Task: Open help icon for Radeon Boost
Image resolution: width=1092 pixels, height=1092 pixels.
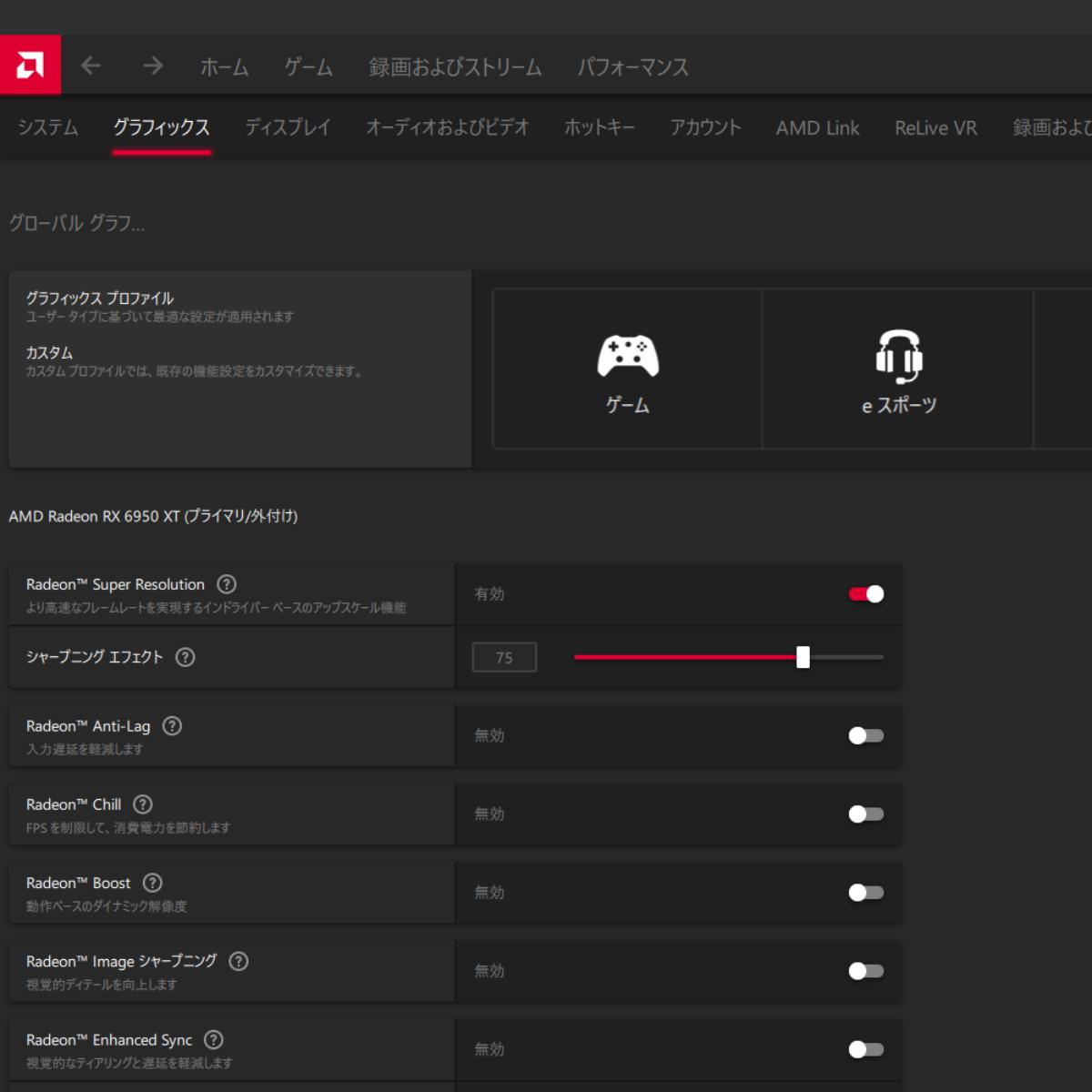Action: (153, 883)
